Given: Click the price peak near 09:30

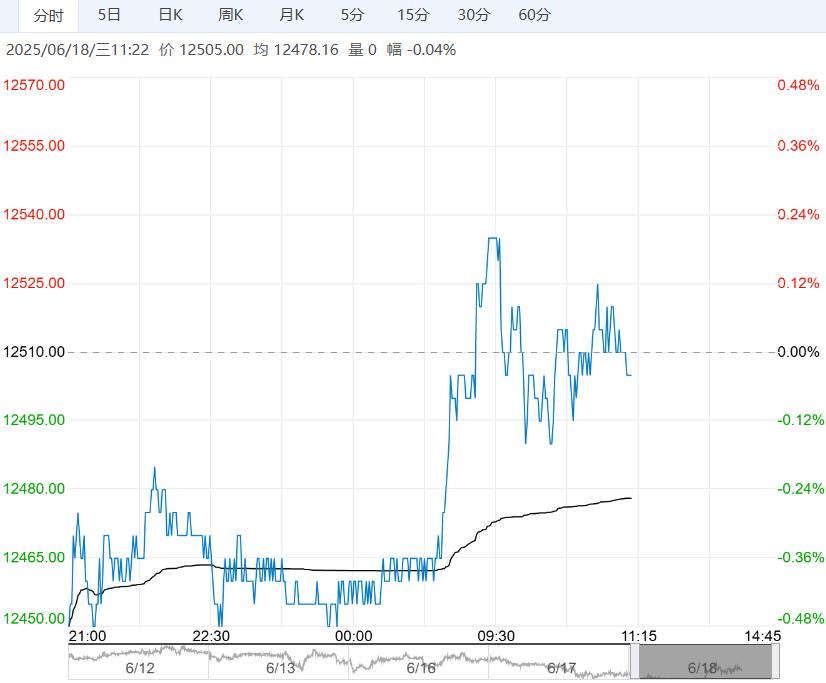Looking at the screenshot, I should [x=493, y=239].
